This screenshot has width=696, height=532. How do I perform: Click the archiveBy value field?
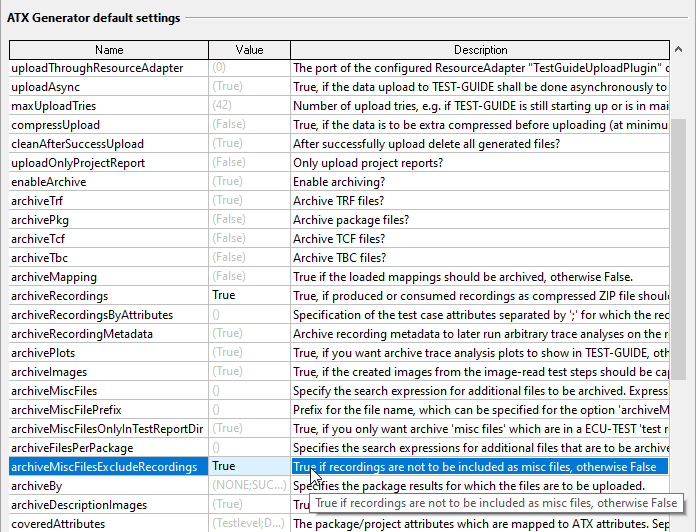pos(249,486)
